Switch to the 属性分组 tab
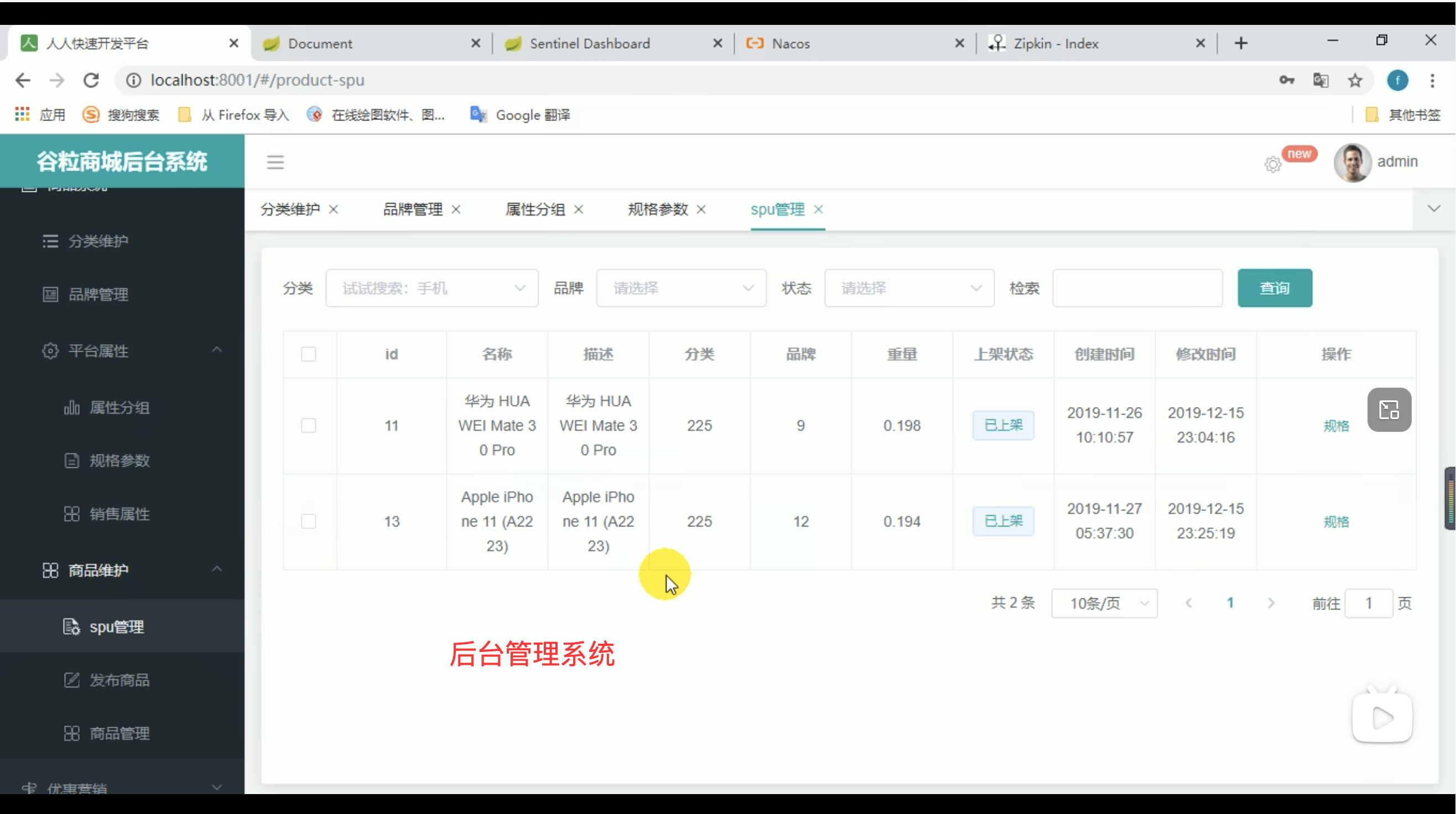 point(535,210)
